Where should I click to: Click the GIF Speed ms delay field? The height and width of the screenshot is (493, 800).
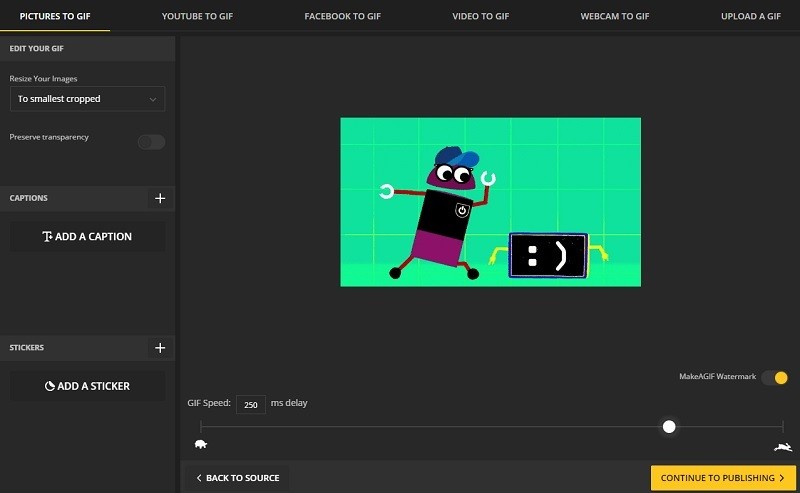(x=251, y=404)
